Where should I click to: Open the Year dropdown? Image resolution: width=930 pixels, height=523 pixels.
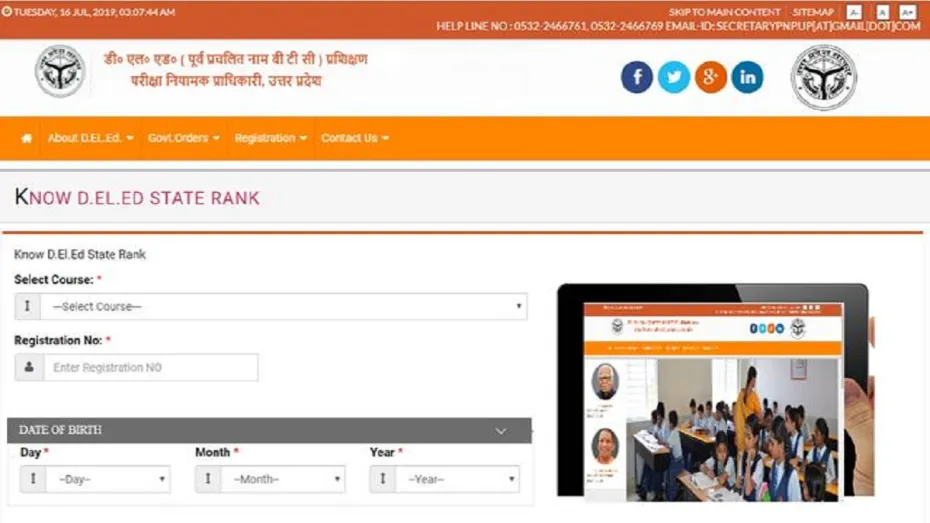457,479
